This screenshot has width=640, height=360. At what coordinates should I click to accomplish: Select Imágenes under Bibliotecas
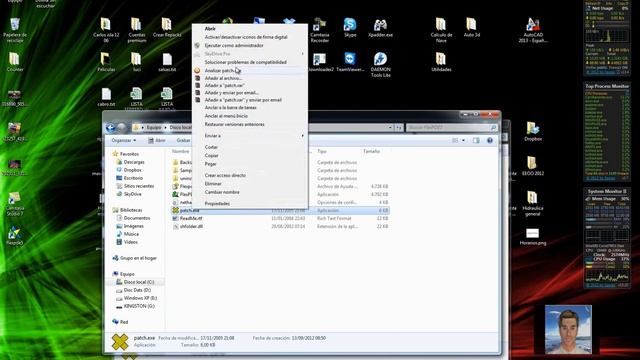pos(133,226)
